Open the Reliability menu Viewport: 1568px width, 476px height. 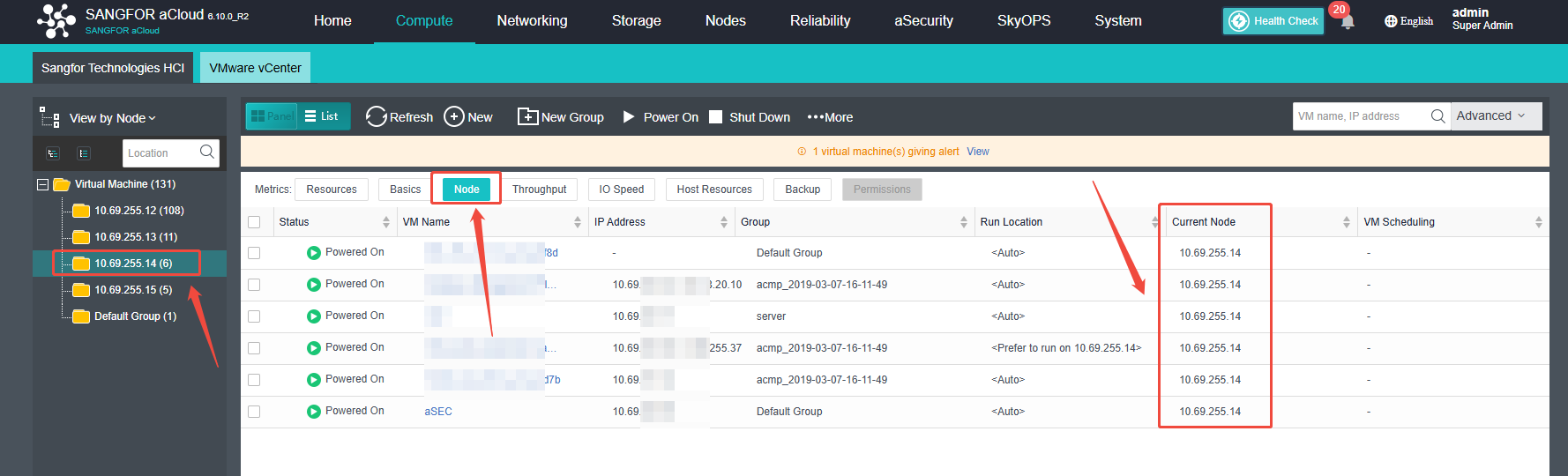click(820, 21)
